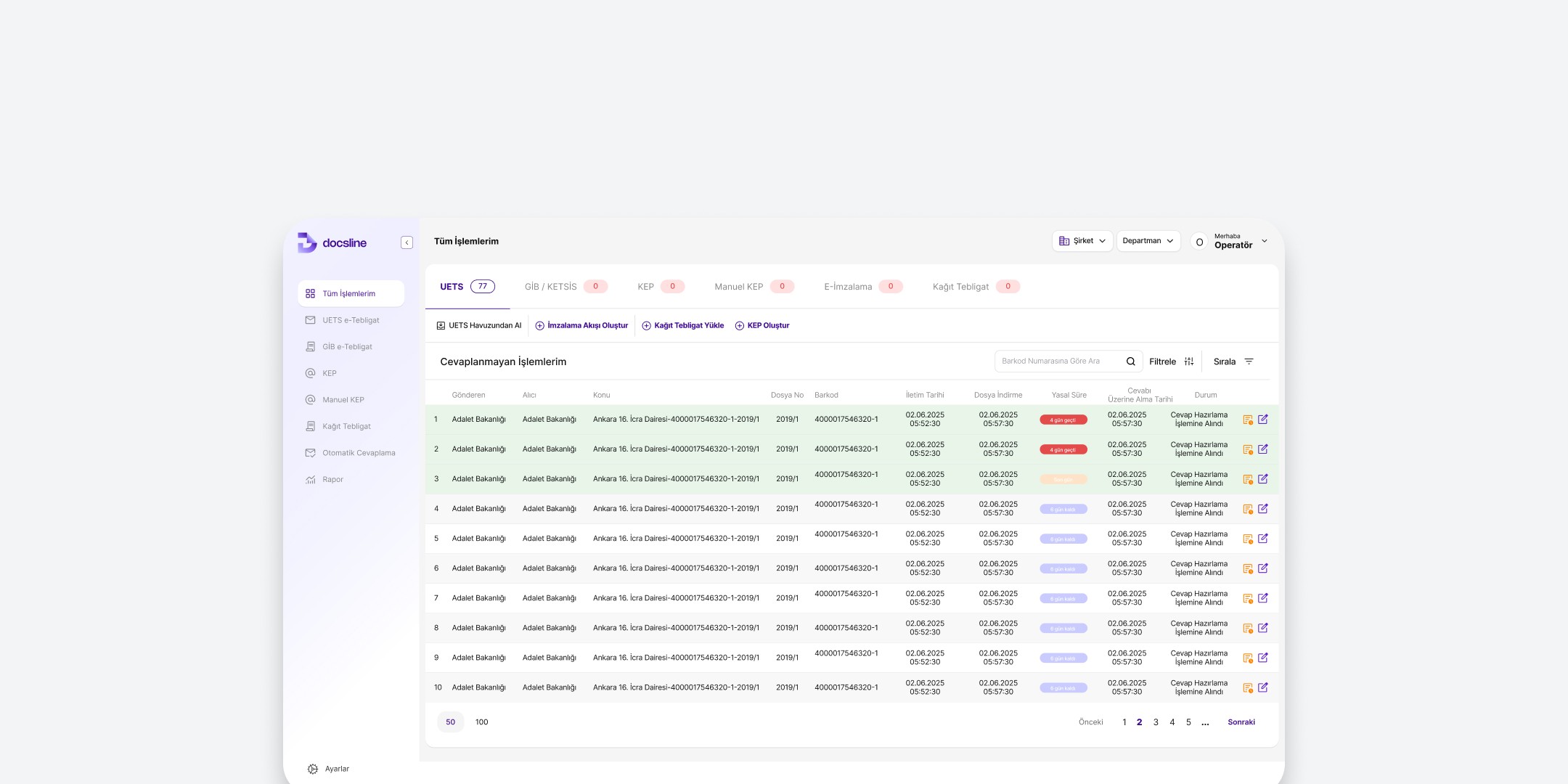Go to page 3 in pagination
1568x784 pixels.
[x=1156, y=722]
